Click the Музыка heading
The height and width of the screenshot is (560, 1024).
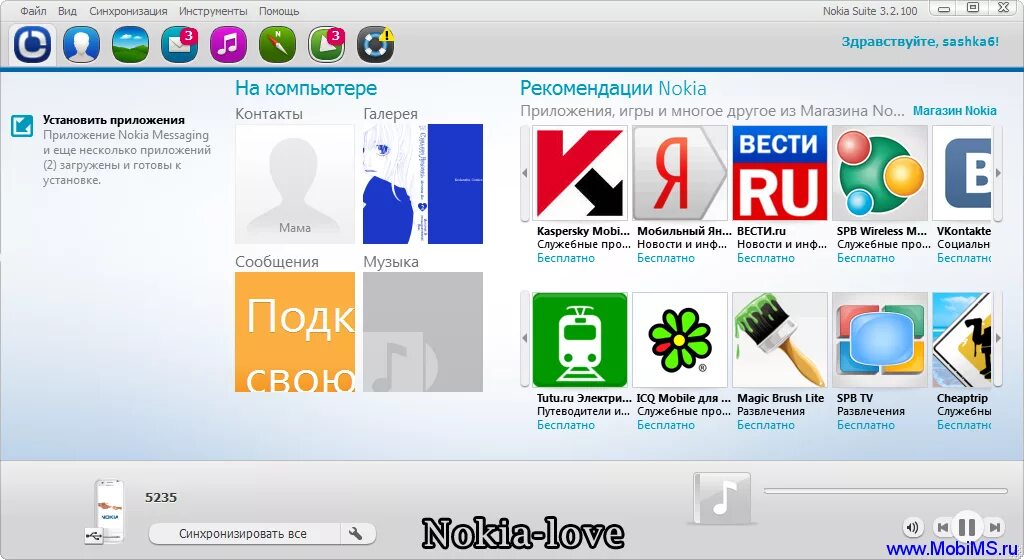pos(391,262)
